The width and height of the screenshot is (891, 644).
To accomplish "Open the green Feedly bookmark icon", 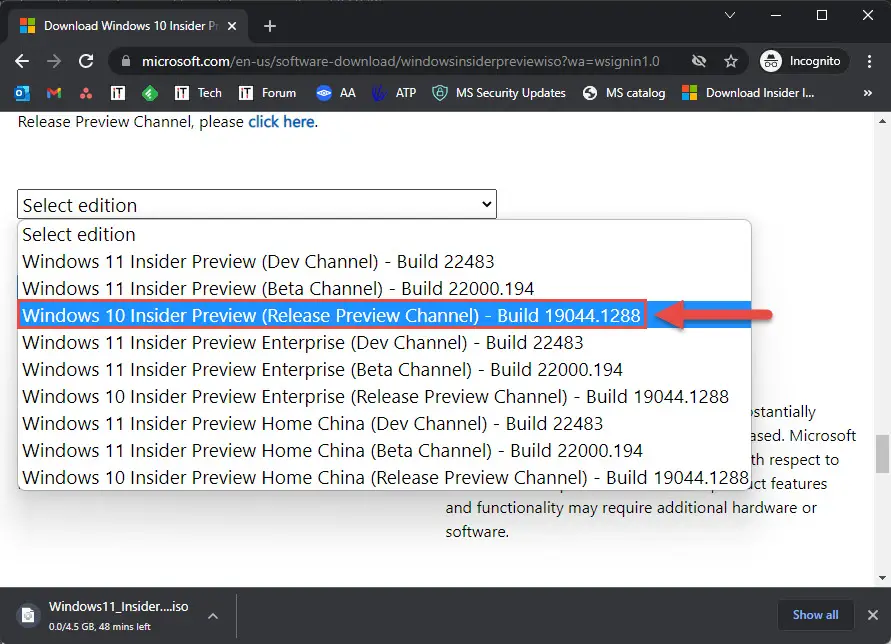I will (x=149, y=93).
